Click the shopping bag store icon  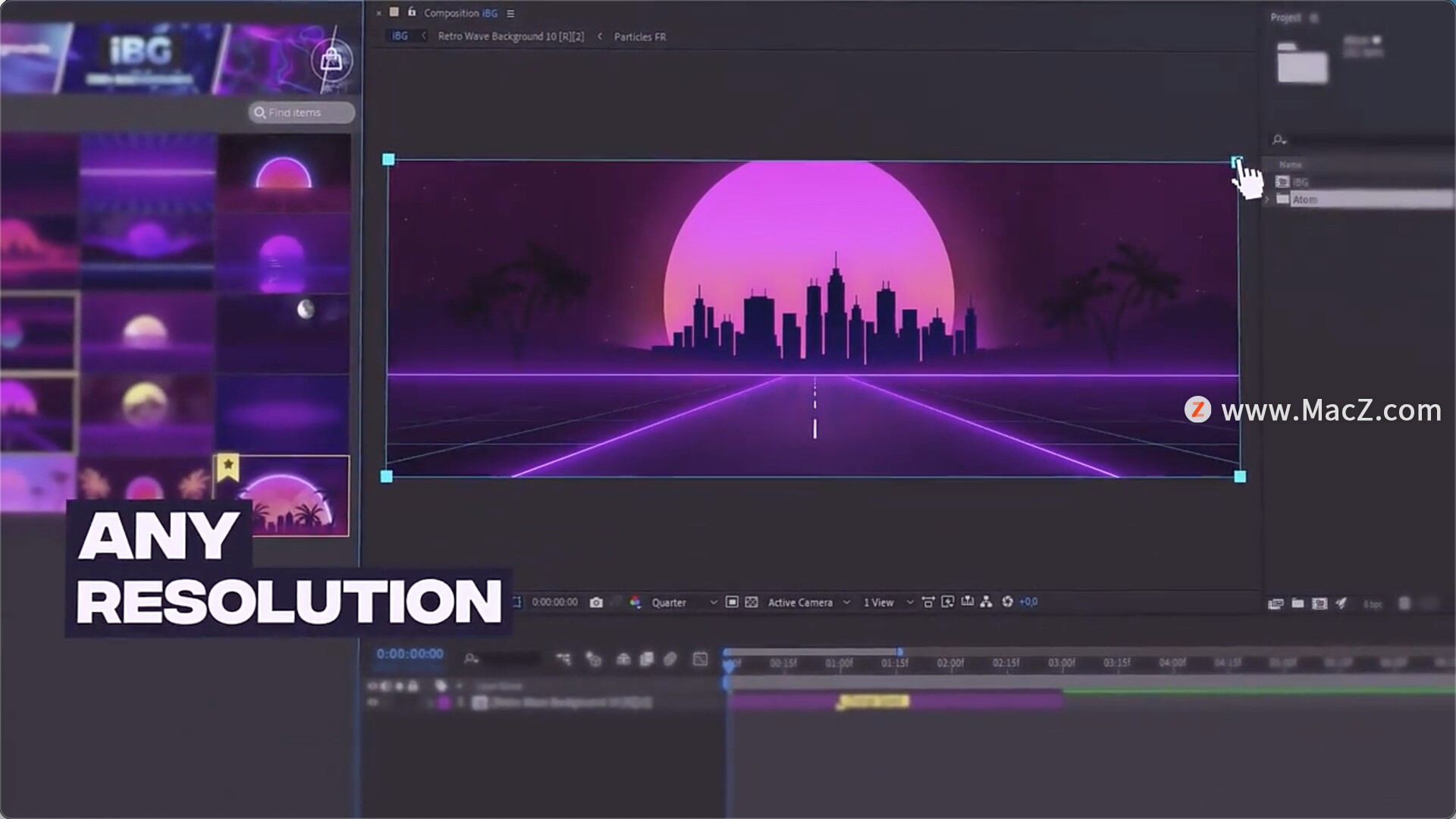(x=331, y=60)
